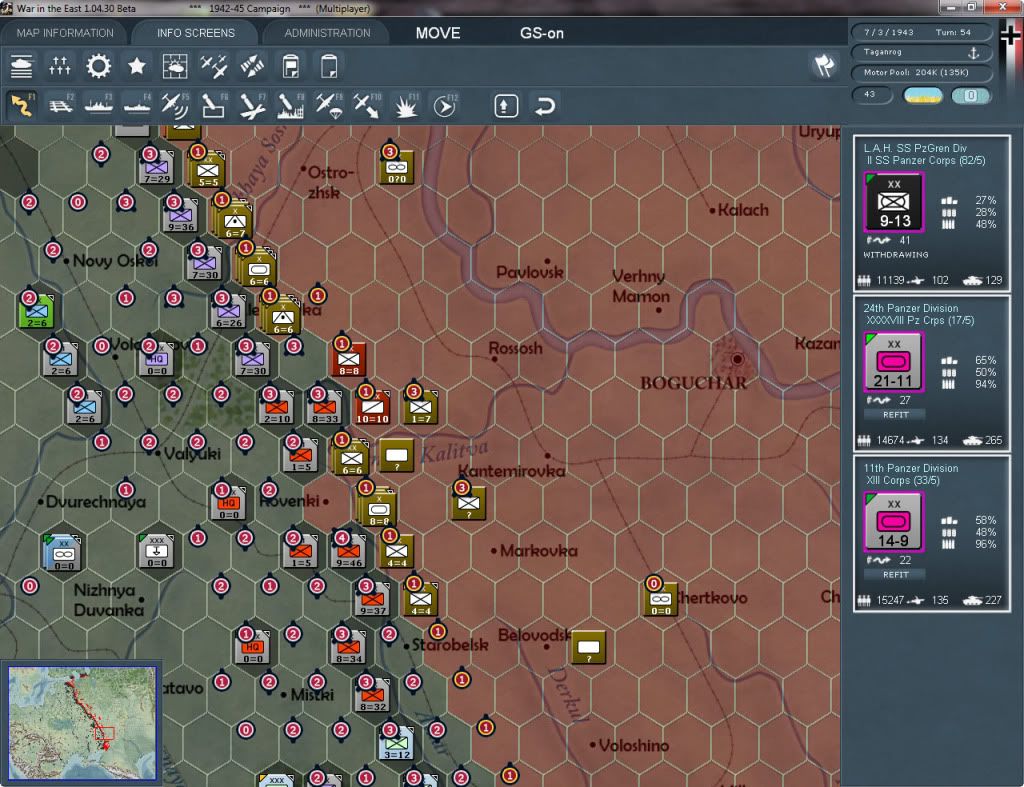
Task: Open the losses crosses icon
Action: tap(60, 66)
